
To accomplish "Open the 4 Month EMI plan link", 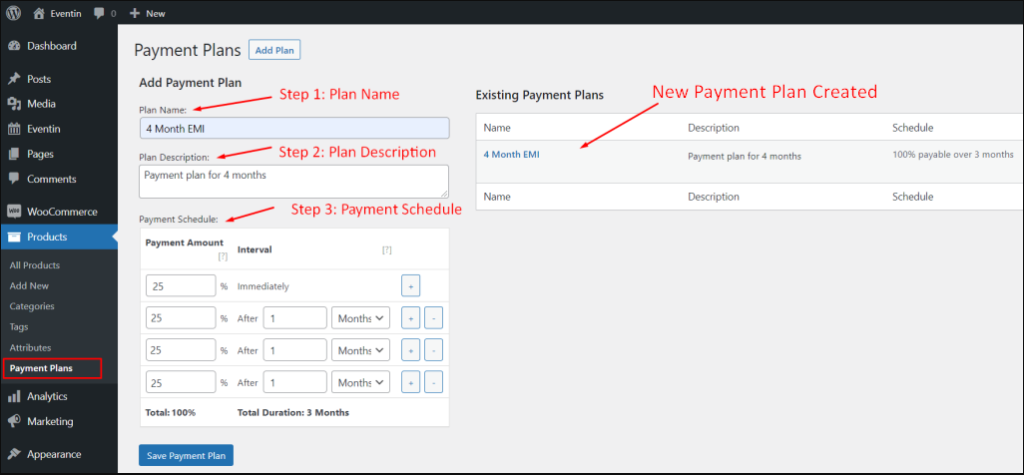I will 511,155.
